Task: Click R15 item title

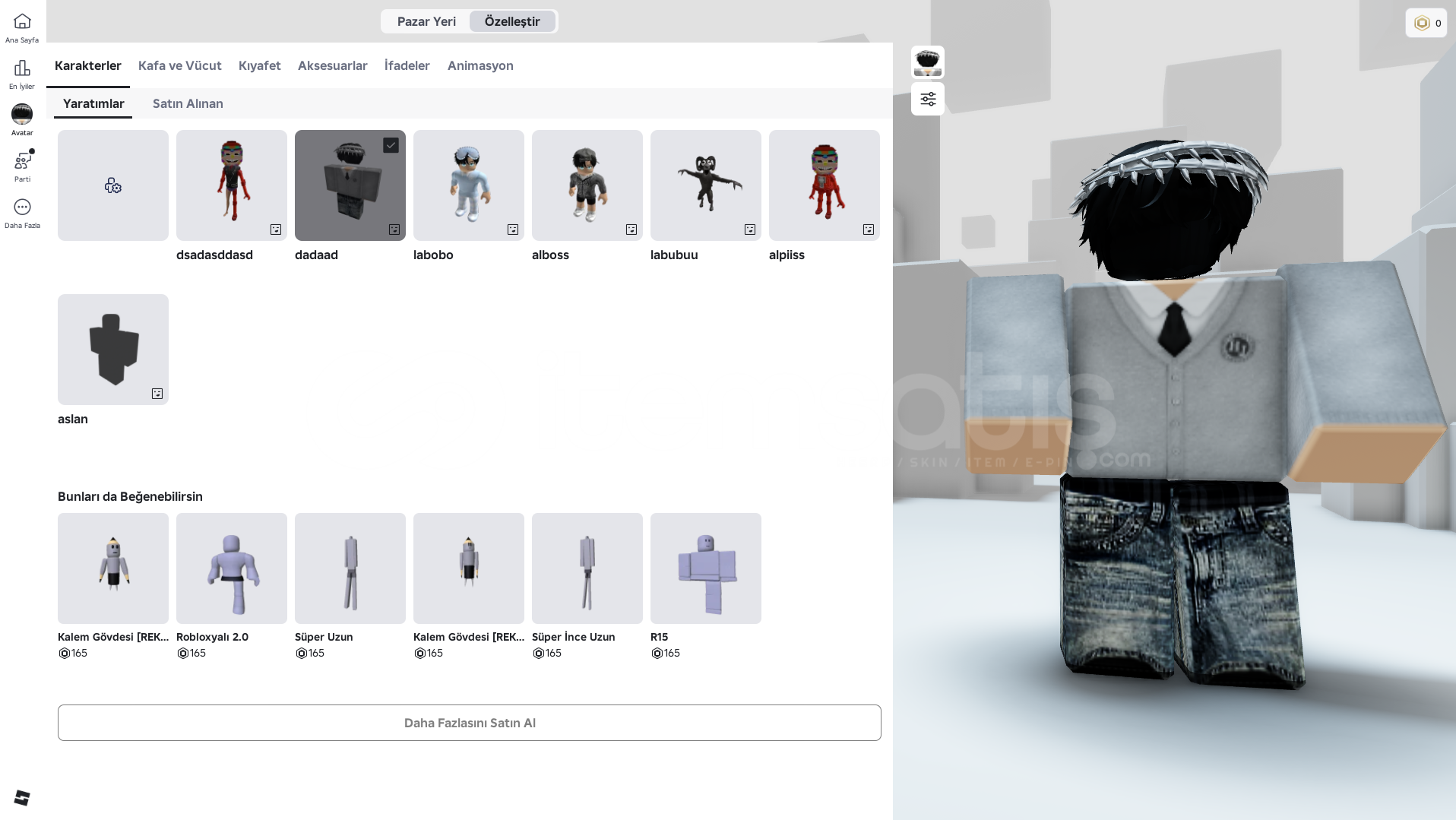Action: click(x=659, y=637)
